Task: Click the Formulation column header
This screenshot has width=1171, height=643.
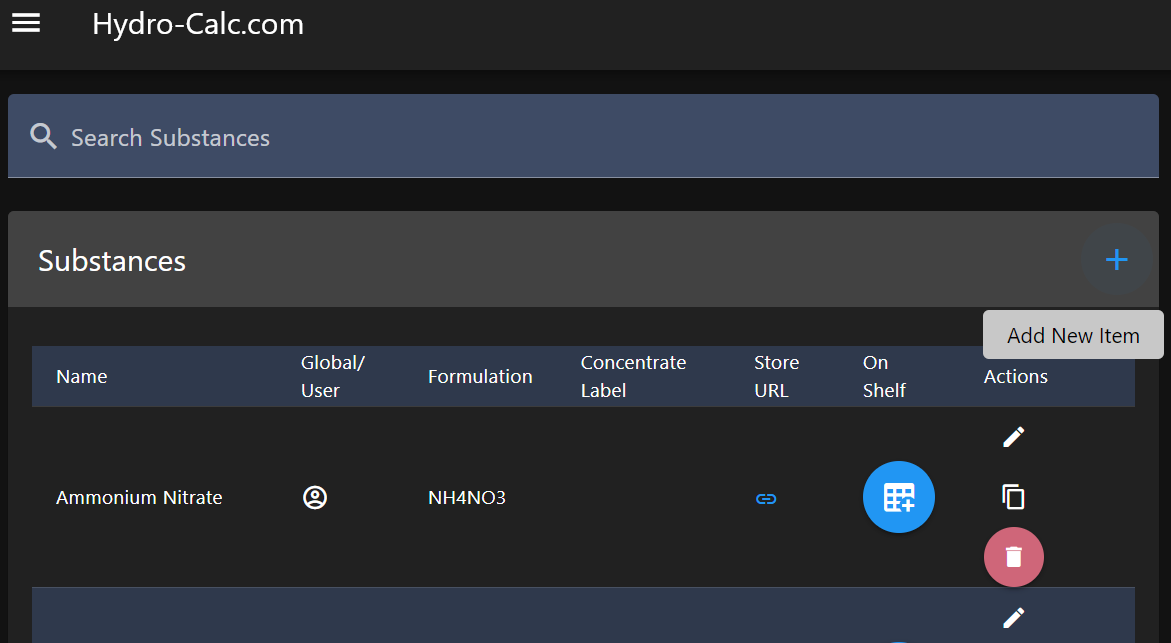Action: pyautogui.click(x=480, y=376)
